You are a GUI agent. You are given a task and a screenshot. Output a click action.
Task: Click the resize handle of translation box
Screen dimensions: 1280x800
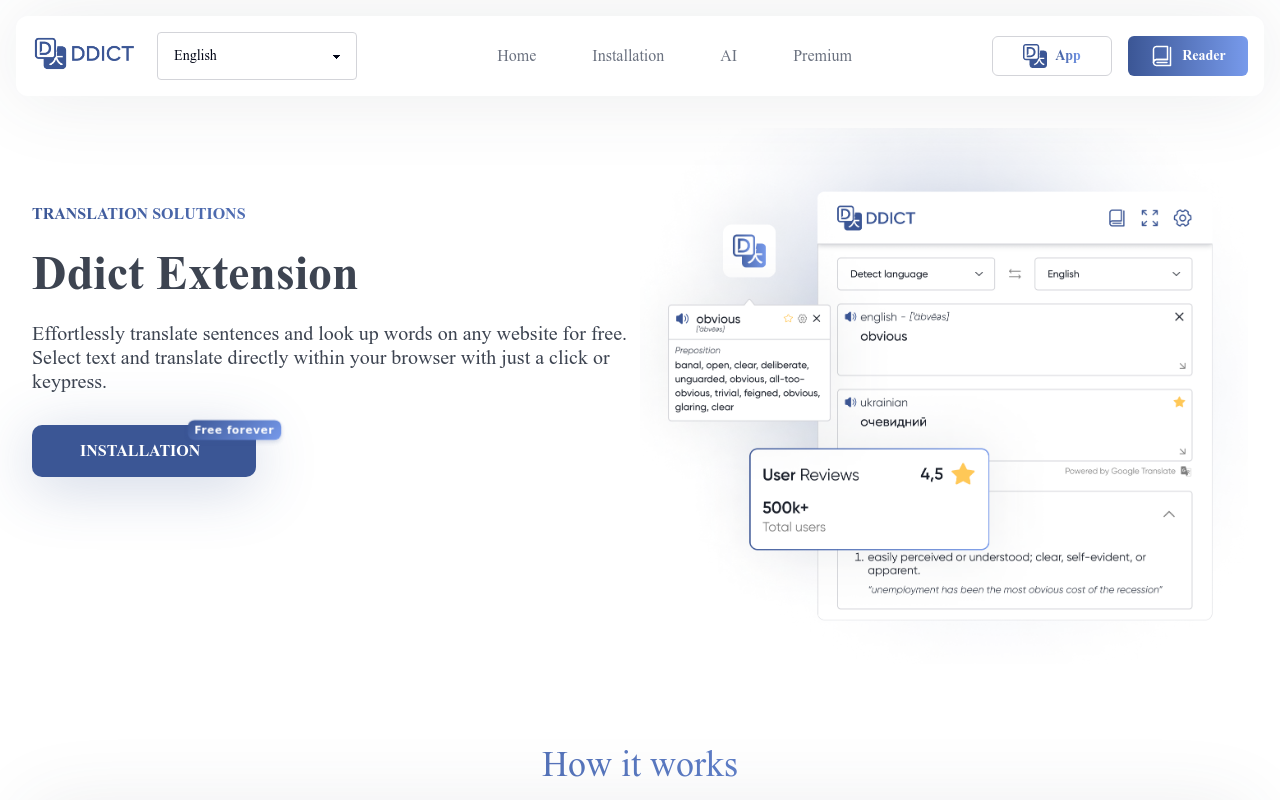point(1183,452)
